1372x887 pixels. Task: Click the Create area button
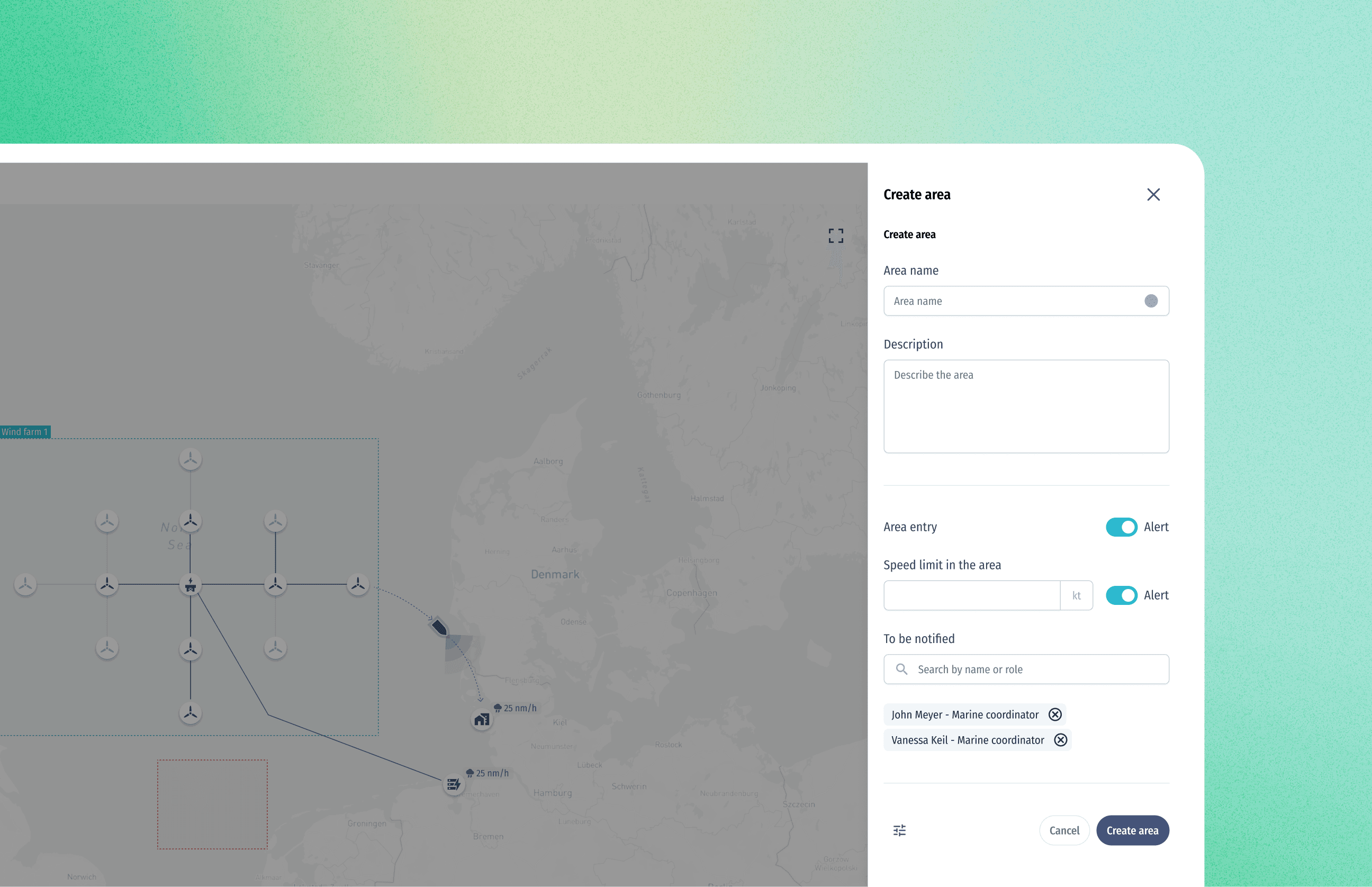coord(1132,830)
